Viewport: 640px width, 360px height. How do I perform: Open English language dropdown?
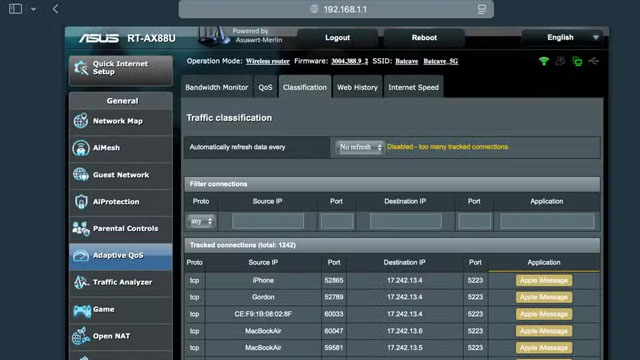[564, 38]
